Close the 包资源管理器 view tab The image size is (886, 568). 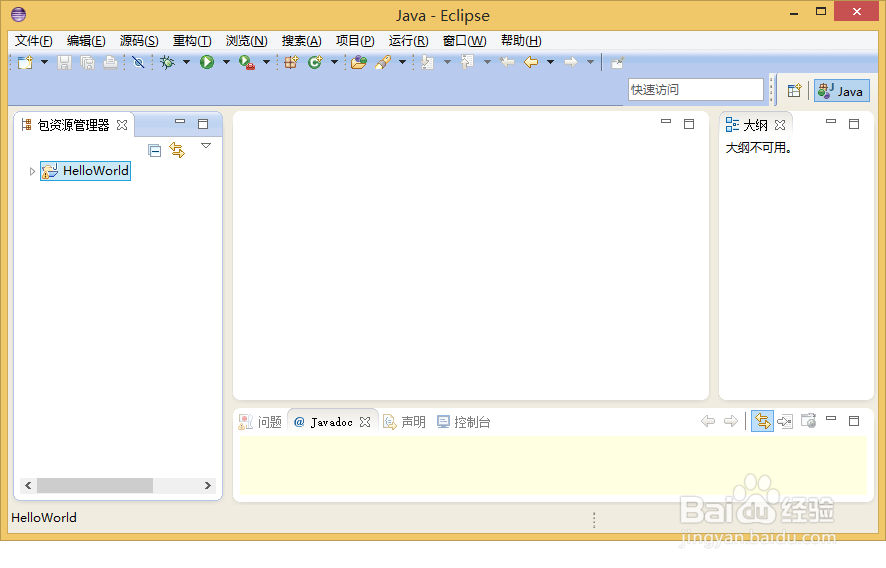122,125
